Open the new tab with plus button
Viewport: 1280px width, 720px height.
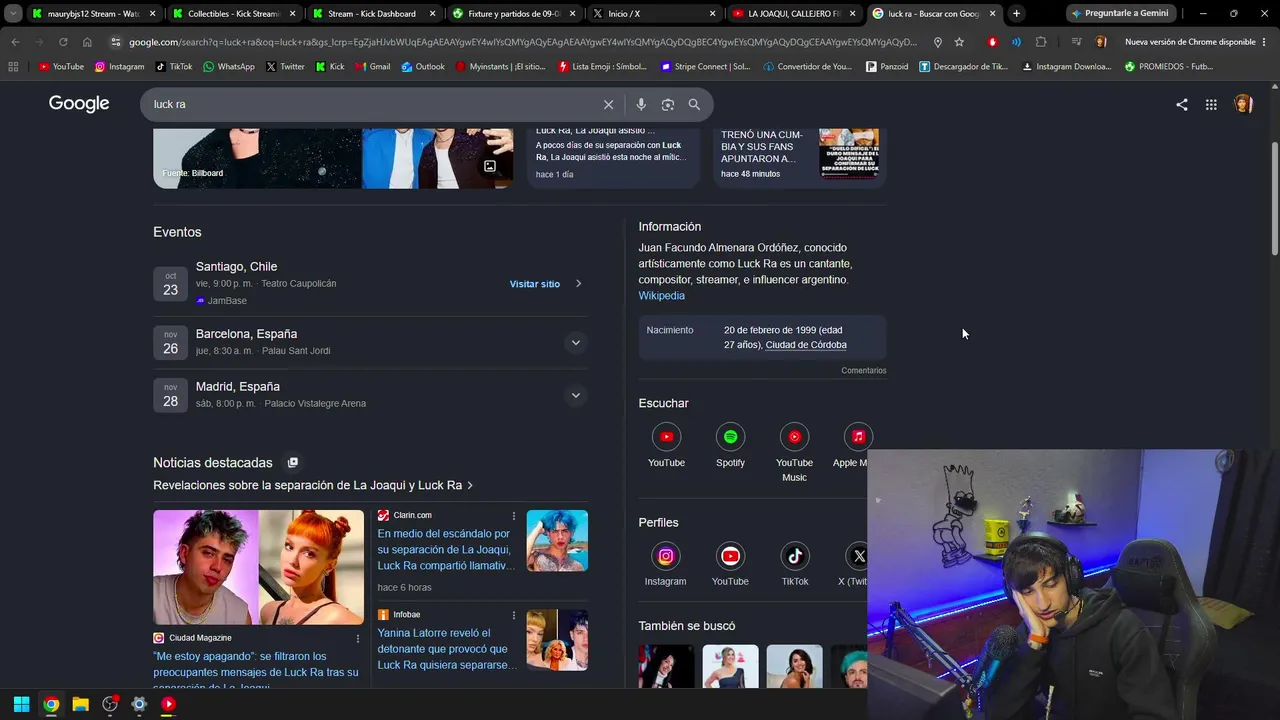(1016, 14)
